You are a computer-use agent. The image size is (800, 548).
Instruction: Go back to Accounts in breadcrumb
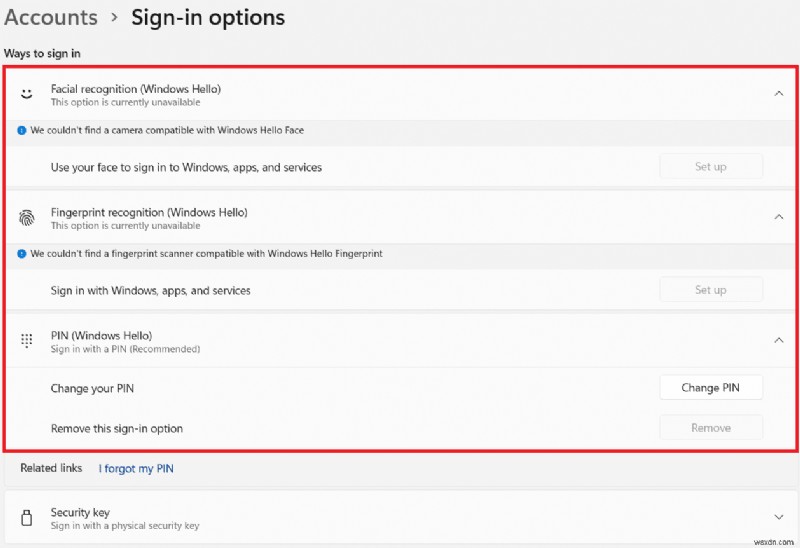tap(51, 18)
